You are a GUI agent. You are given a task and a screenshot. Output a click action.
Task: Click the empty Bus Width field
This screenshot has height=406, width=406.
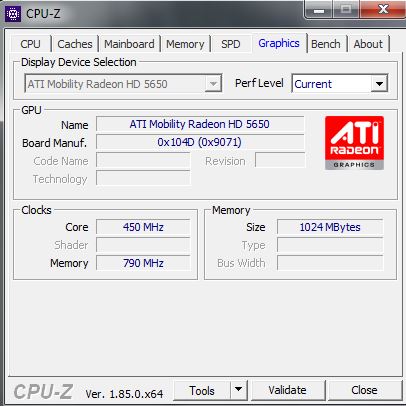330,263
